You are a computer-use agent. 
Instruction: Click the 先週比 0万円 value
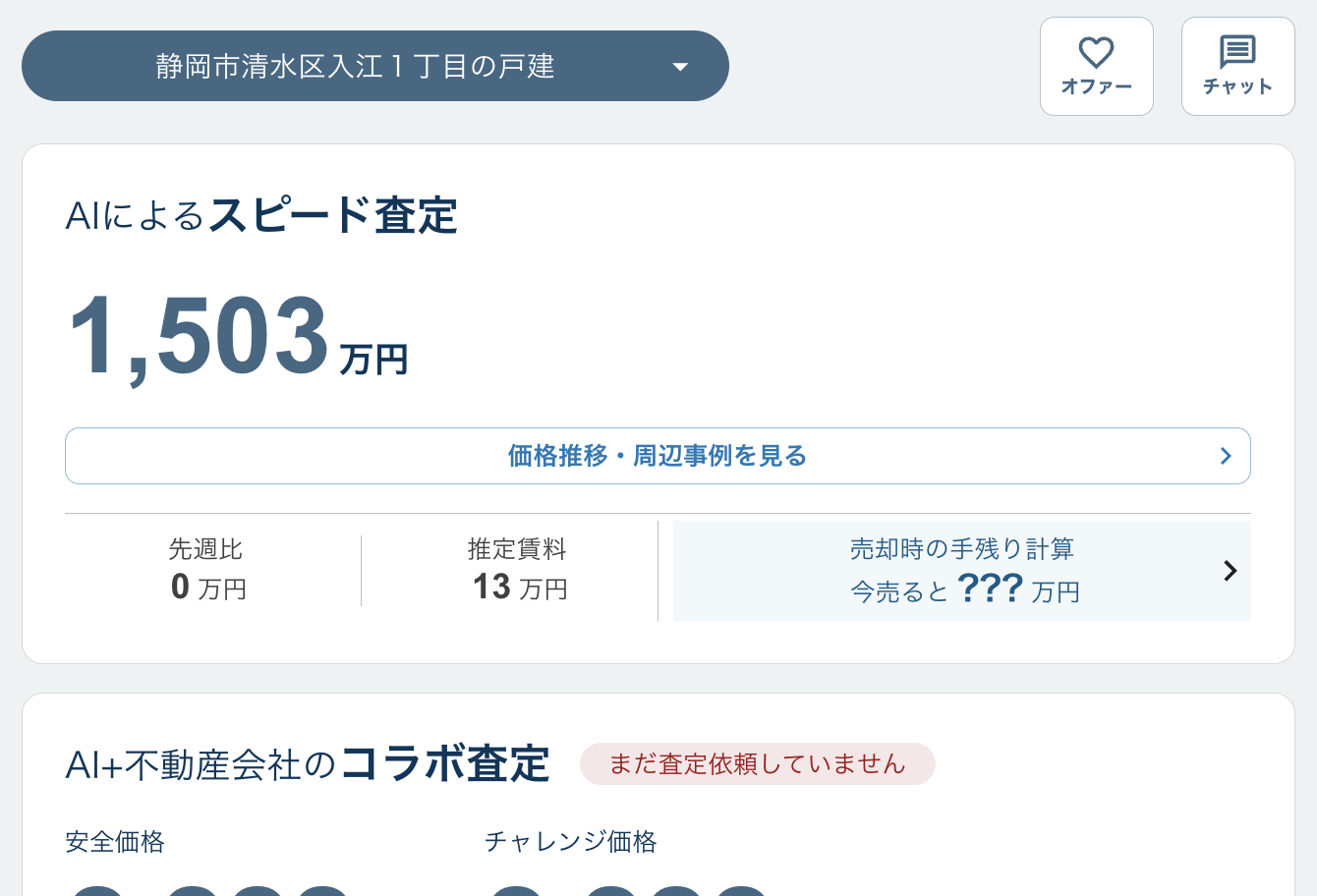point(207,588)
